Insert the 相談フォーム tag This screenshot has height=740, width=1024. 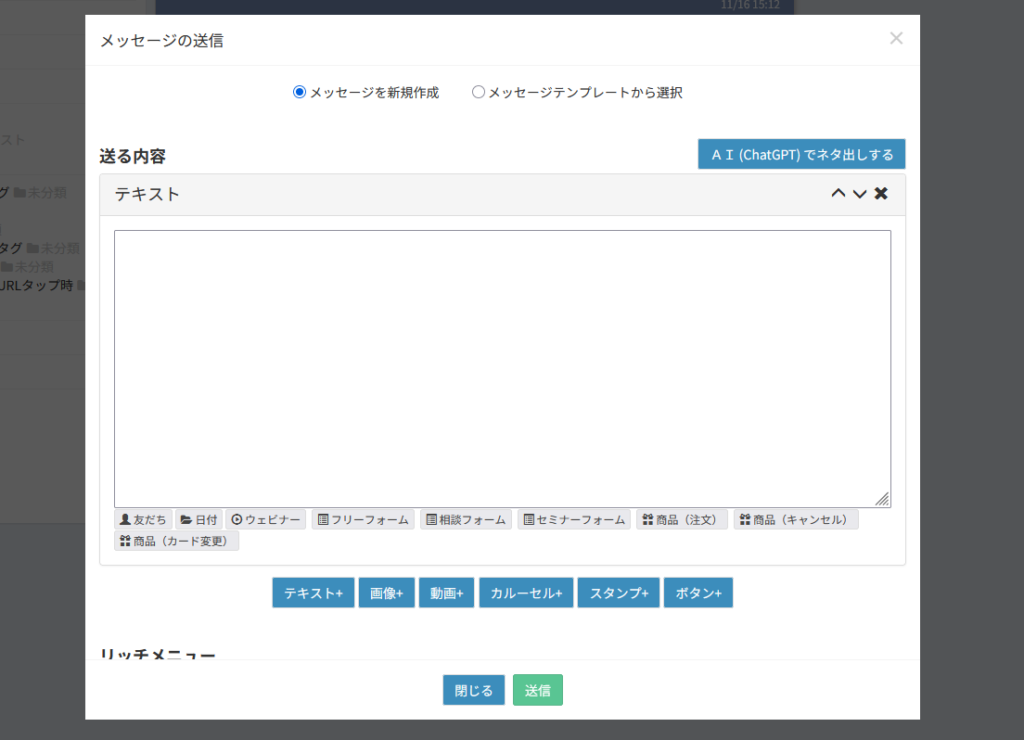[x=465, y=520]
